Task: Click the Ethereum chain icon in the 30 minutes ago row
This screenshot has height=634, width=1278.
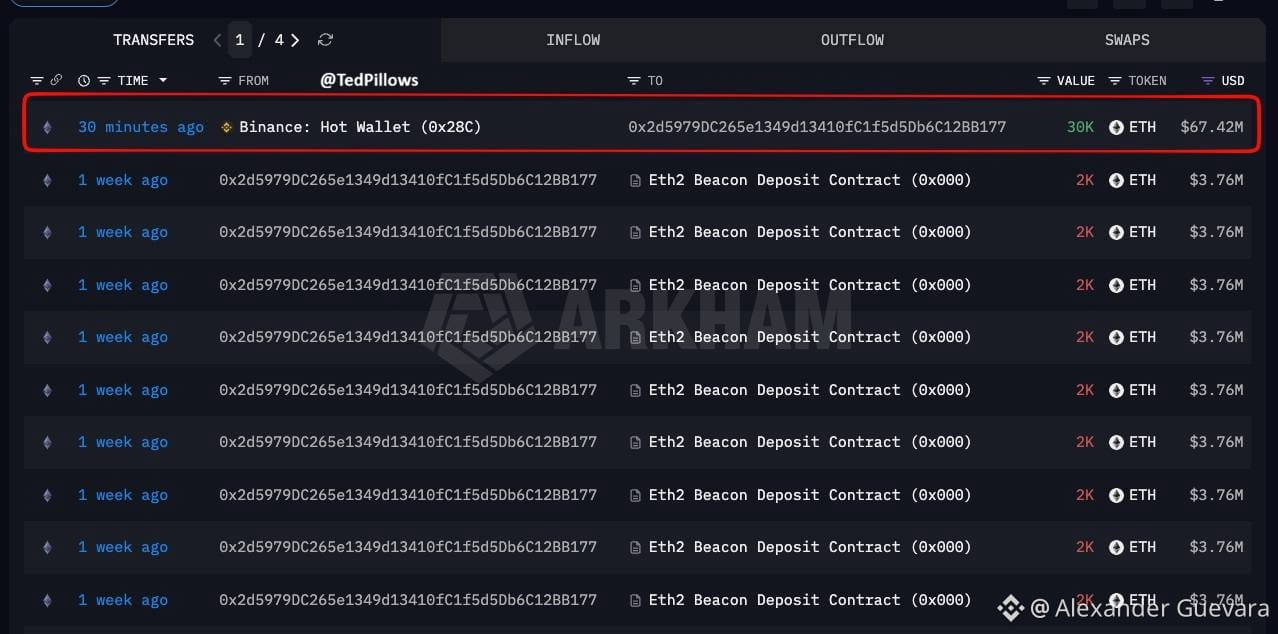Action: 46,127
